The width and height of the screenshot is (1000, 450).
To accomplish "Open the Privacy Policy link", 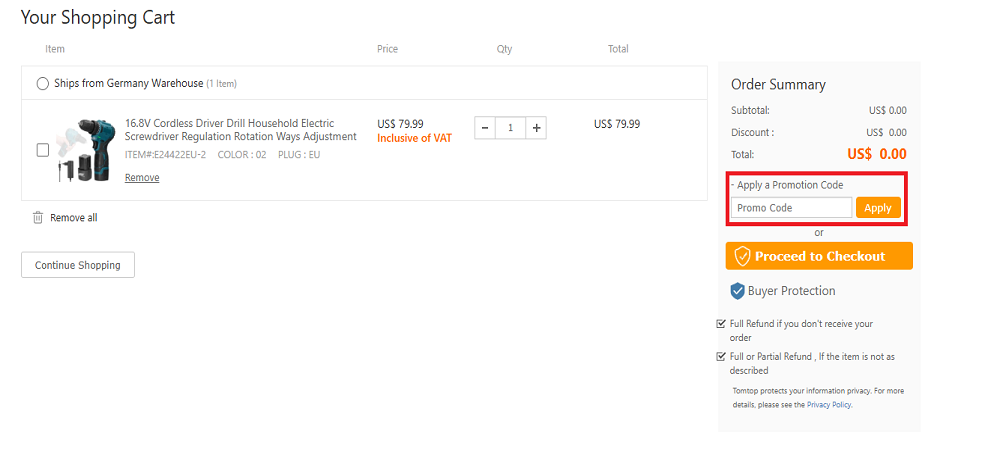I will tap(829, 405).
